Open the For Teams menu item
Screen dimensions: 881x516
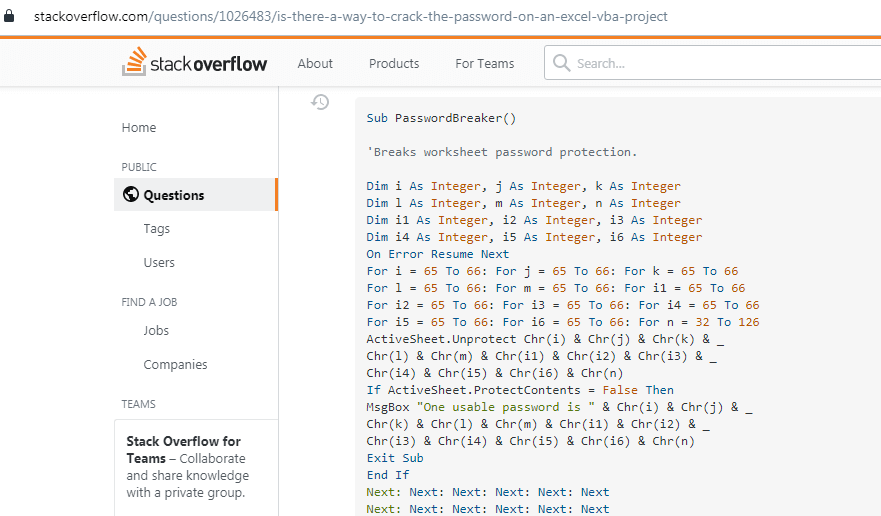[485, 64]
